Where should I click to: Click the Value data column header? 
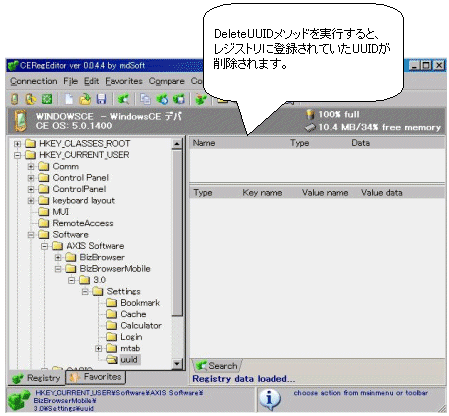(x=382, y=193)
